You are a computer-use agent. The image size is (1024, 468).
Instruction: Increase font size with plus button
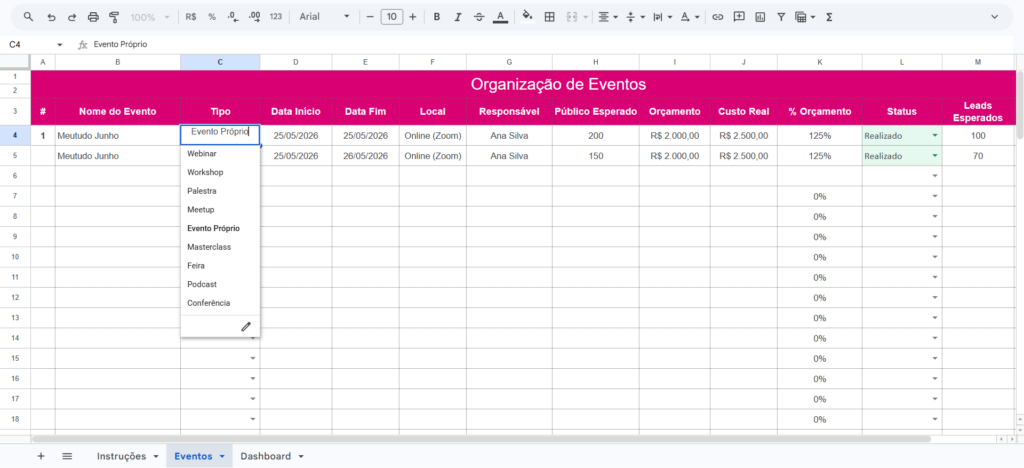(412, 17)
